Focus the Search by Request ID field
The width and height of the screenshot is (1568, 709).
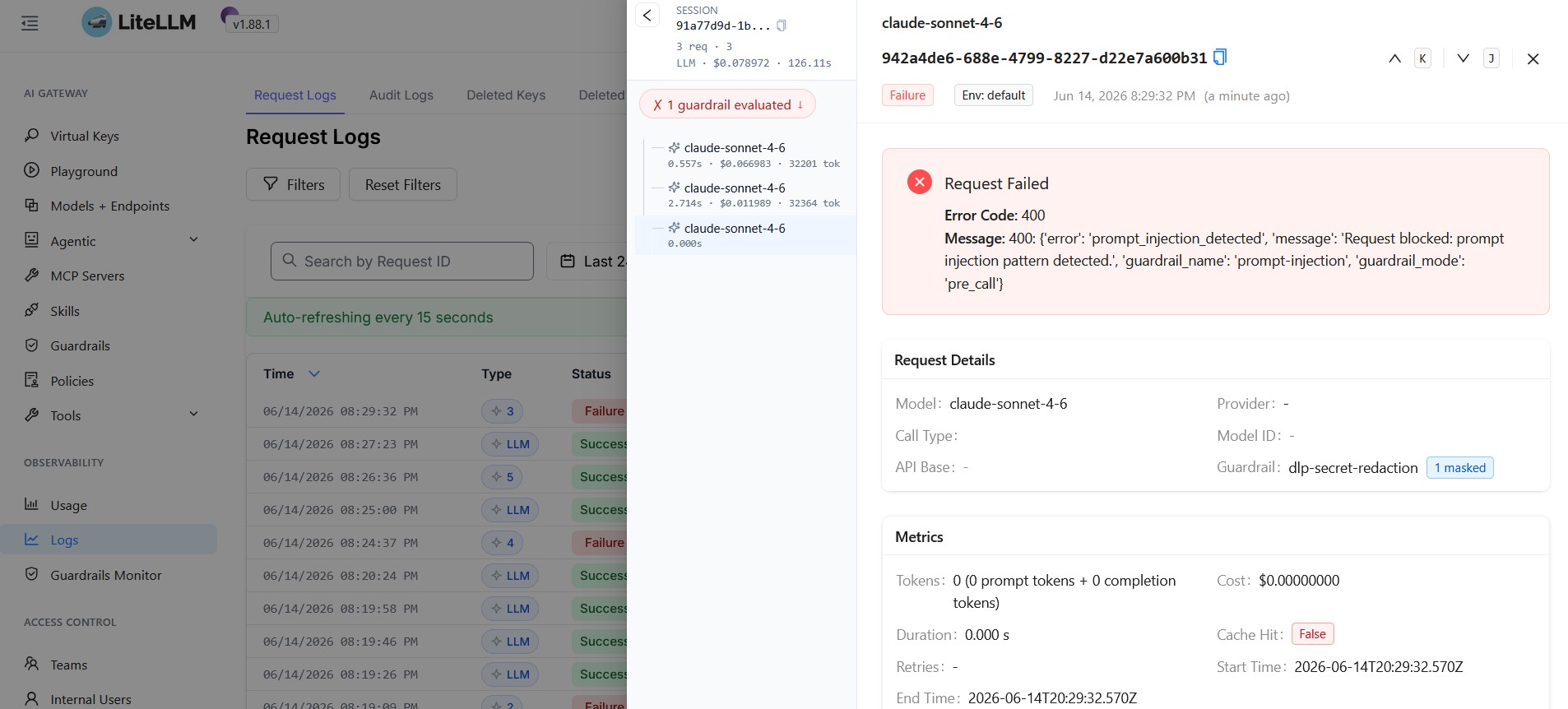[x=402, y=261]
